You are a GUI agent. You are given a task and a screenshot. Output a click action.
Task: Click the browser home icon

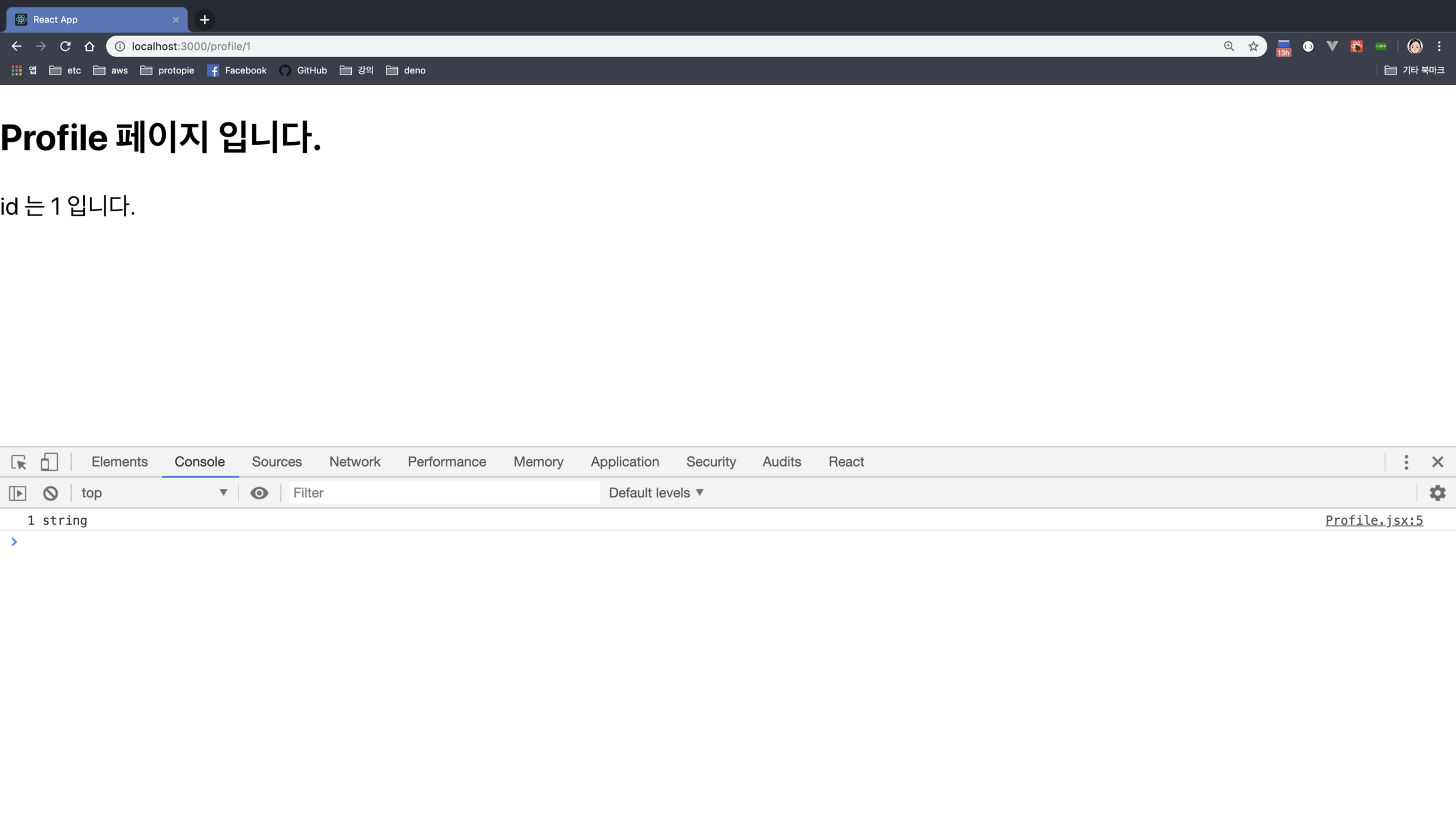point(90,46)
